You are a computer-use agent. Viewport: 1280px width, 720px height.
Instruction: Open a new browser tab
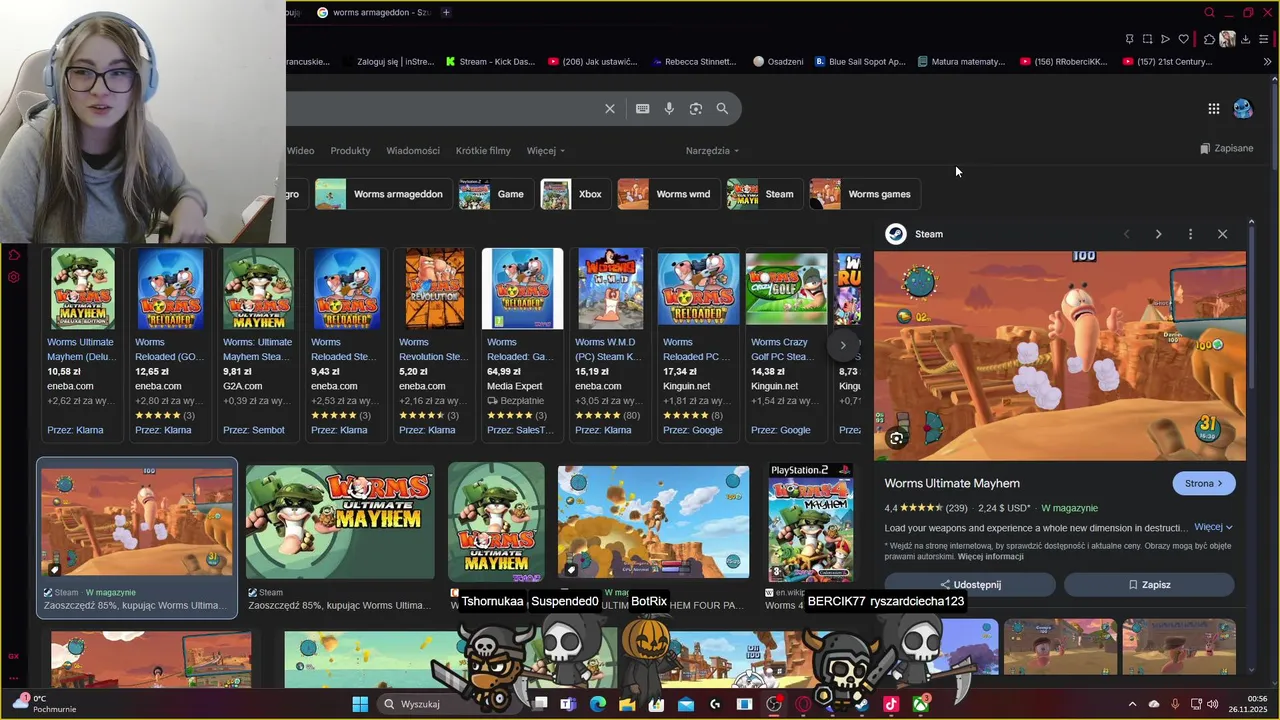tap(446, 12)
